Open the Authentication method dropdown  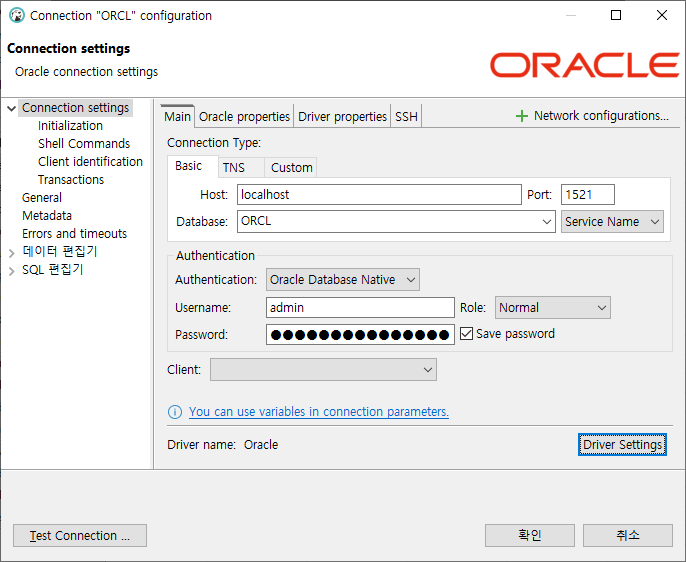point(343,279)
